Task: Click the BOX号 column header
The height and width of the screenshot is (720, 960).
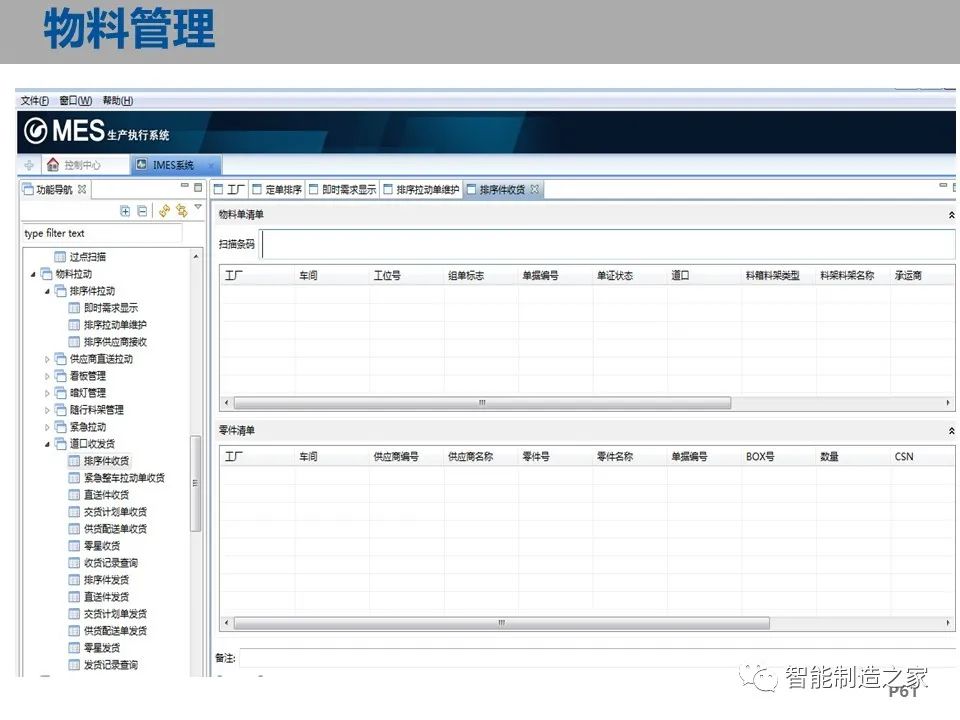Action: pyautogui.click(x=778, y=457)
